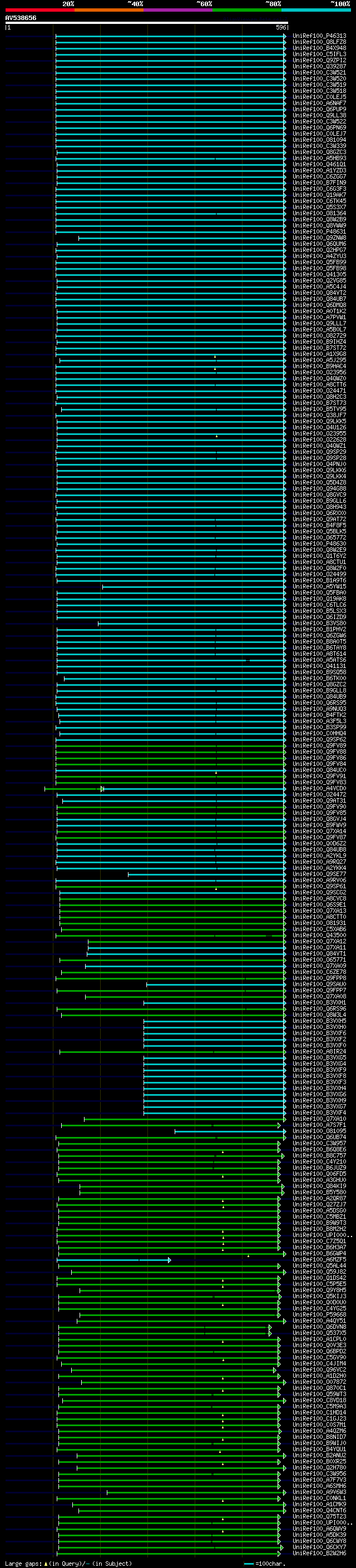Screen dimensions: 356x1568
Task: Click the UniRef100_Q9AT31 label
Action: (x=319, y=800)
